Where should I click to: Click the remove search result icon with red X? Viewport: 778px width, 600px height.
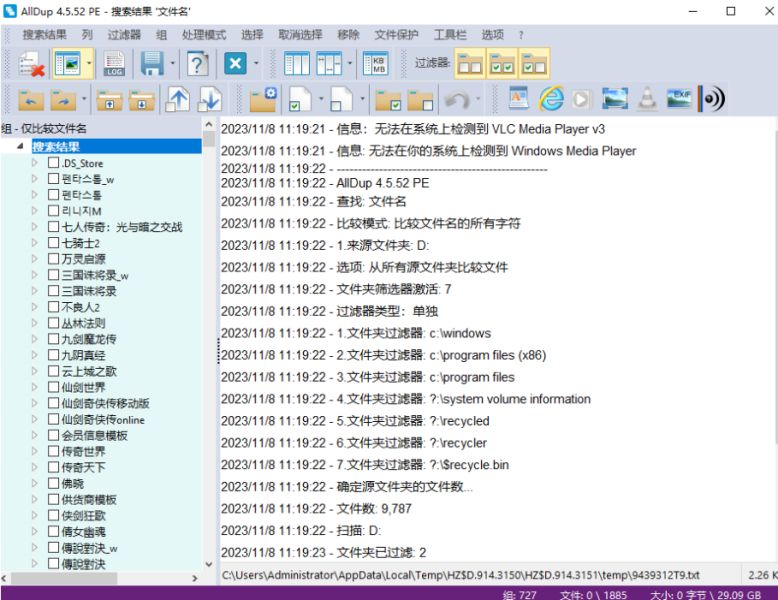tap(31, 64)
